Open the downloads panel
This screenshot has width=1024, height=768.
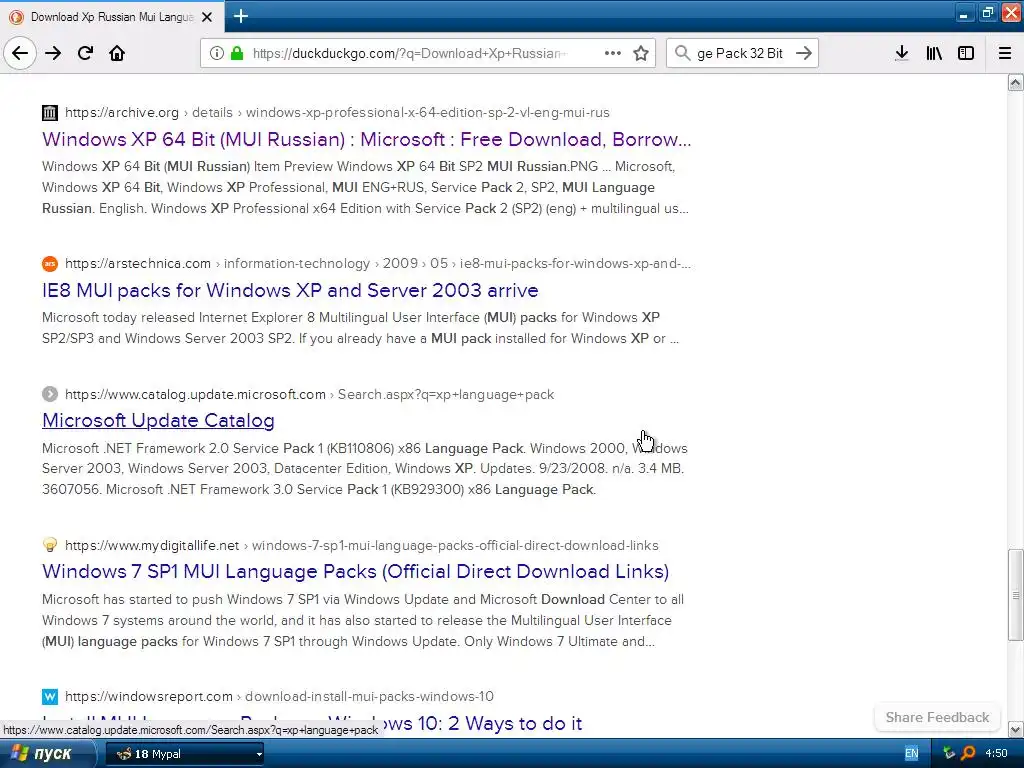click(x=902, y=53)
